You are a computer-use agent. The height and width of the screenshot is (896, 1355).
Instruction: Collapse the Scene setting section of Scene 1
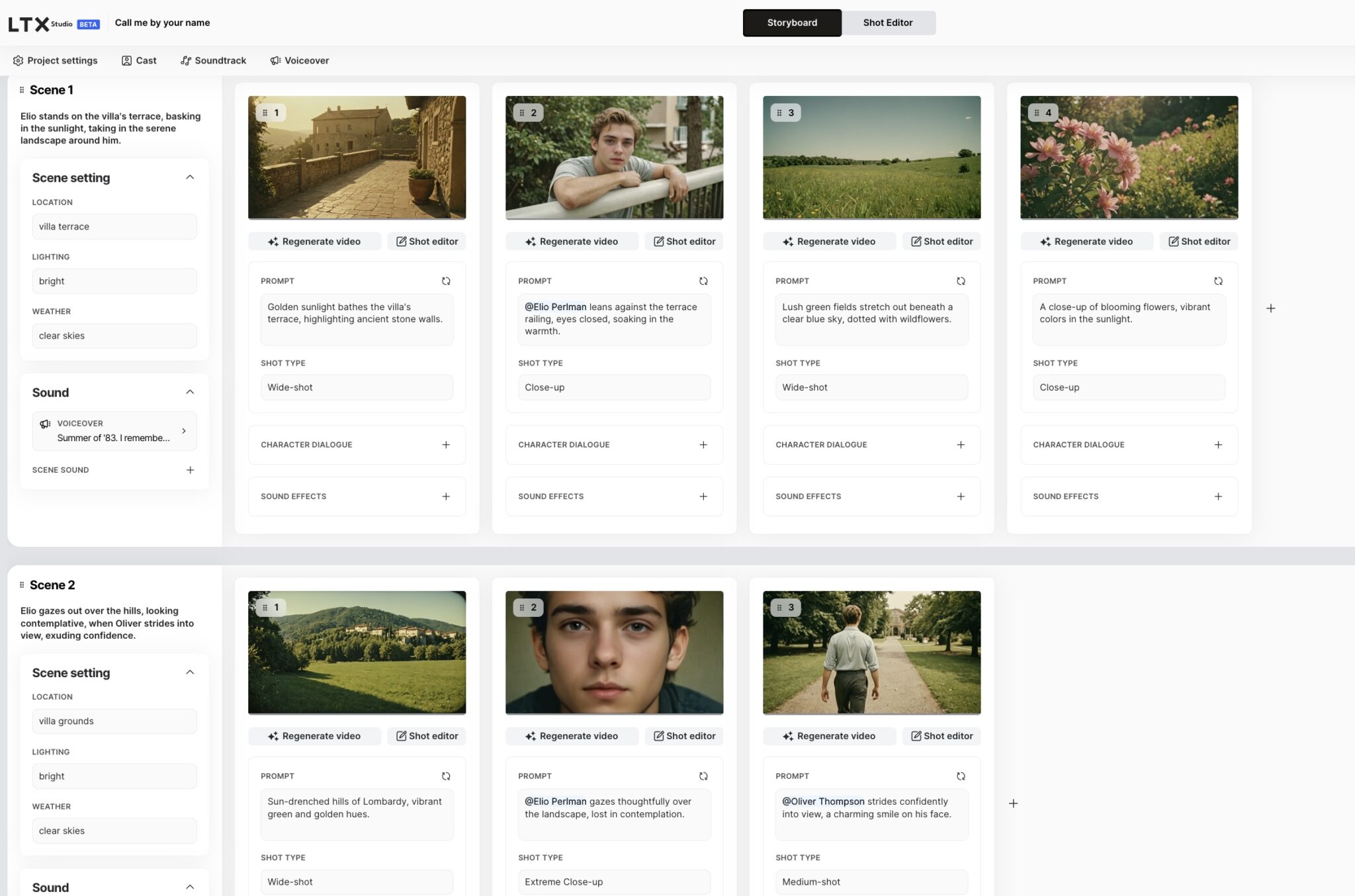(x=189, y=177)
